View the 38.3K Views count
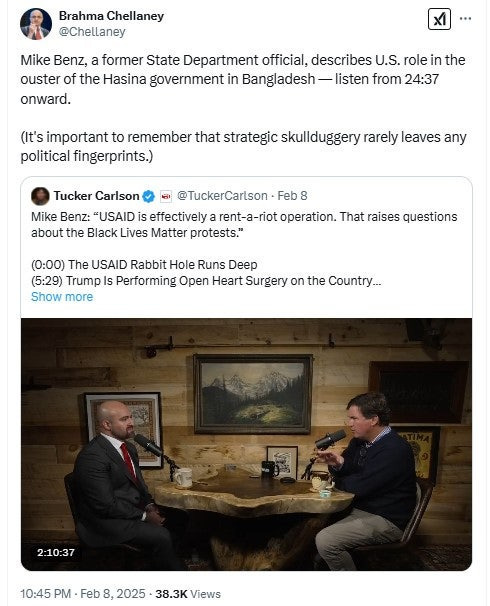 coord(188,594)
